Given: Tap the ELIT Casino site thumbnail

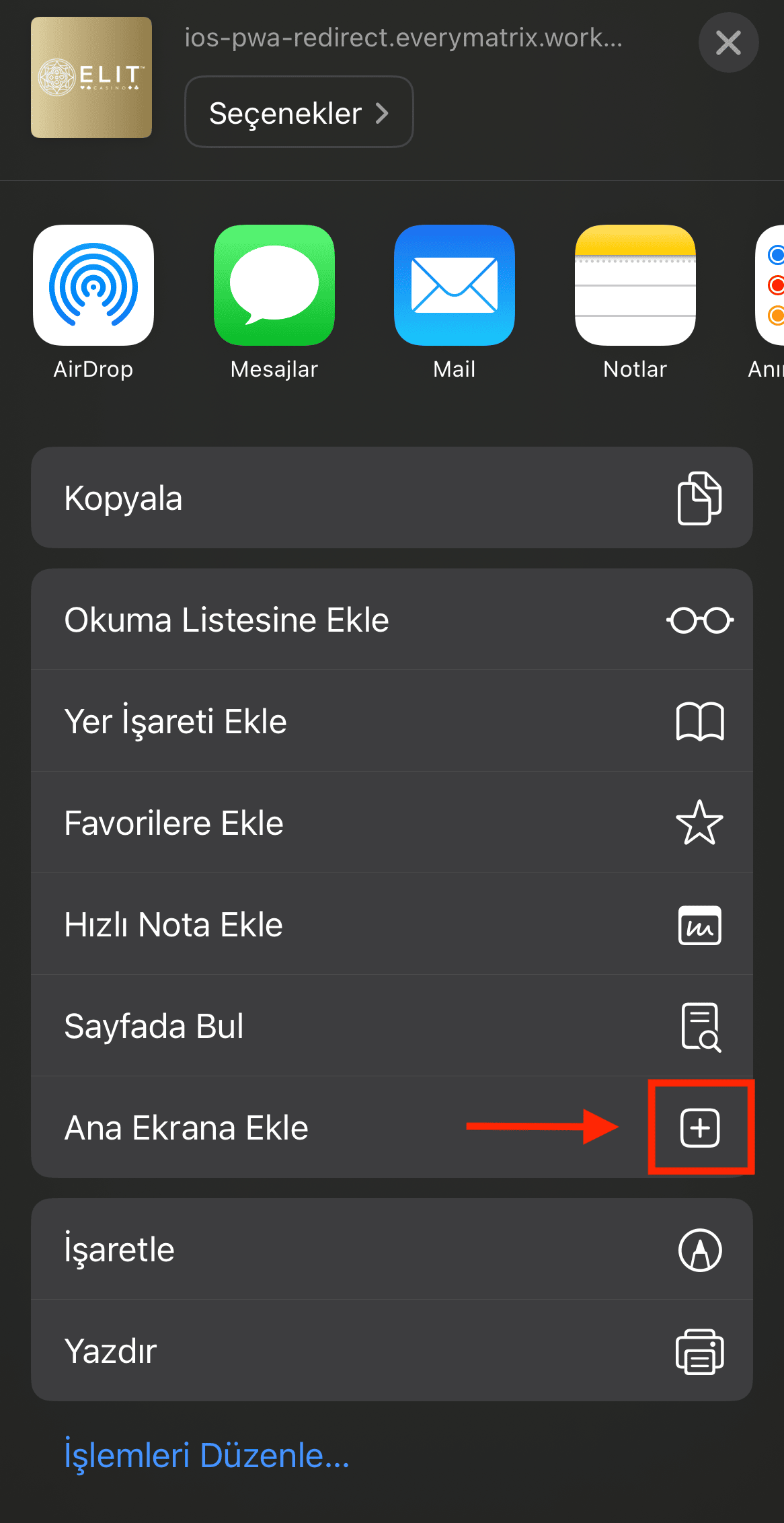Looking at the screenshot, I should [x=91, y=77].
